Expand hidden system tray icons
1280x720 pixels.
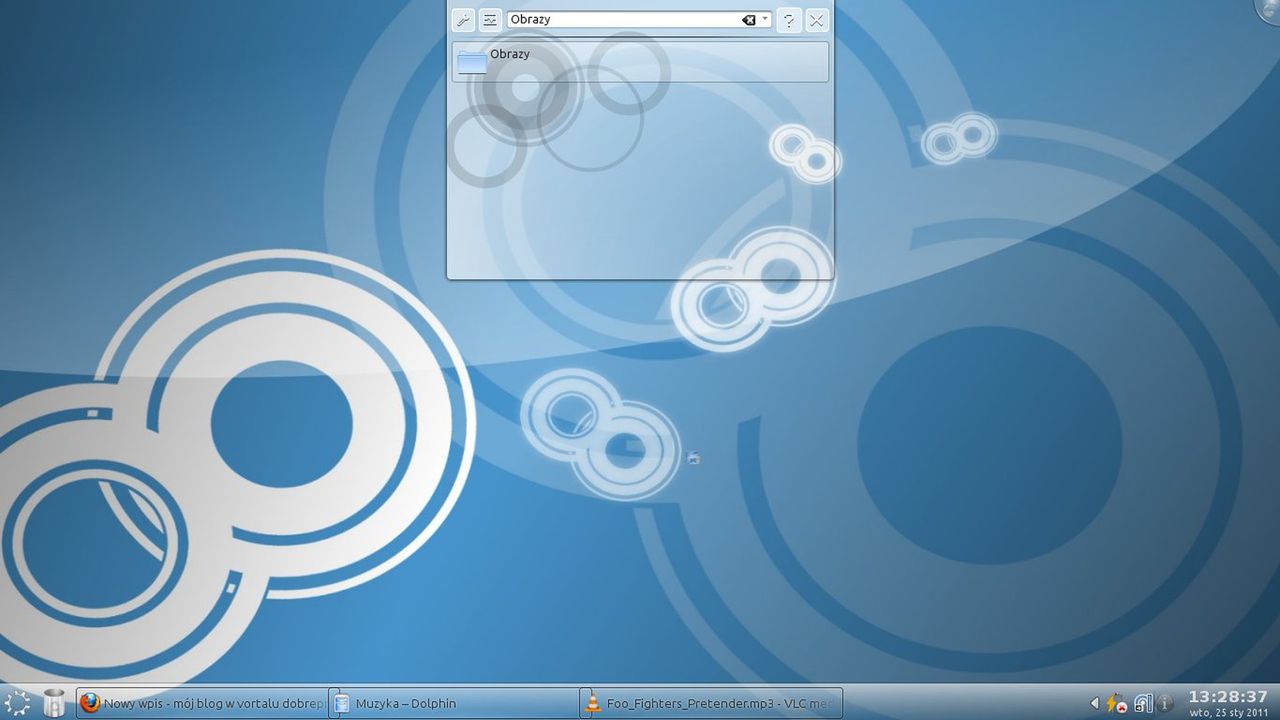pos(1094,703)
